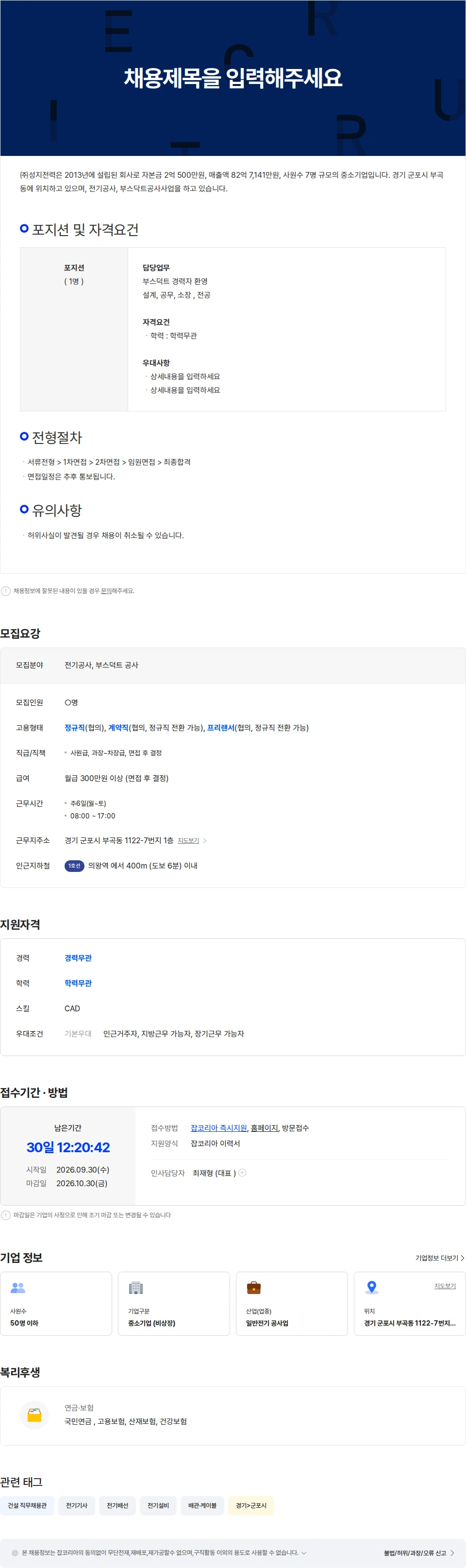Click the 문의 link under the job description
This screenshot has width=466, height=1568.
106,591
